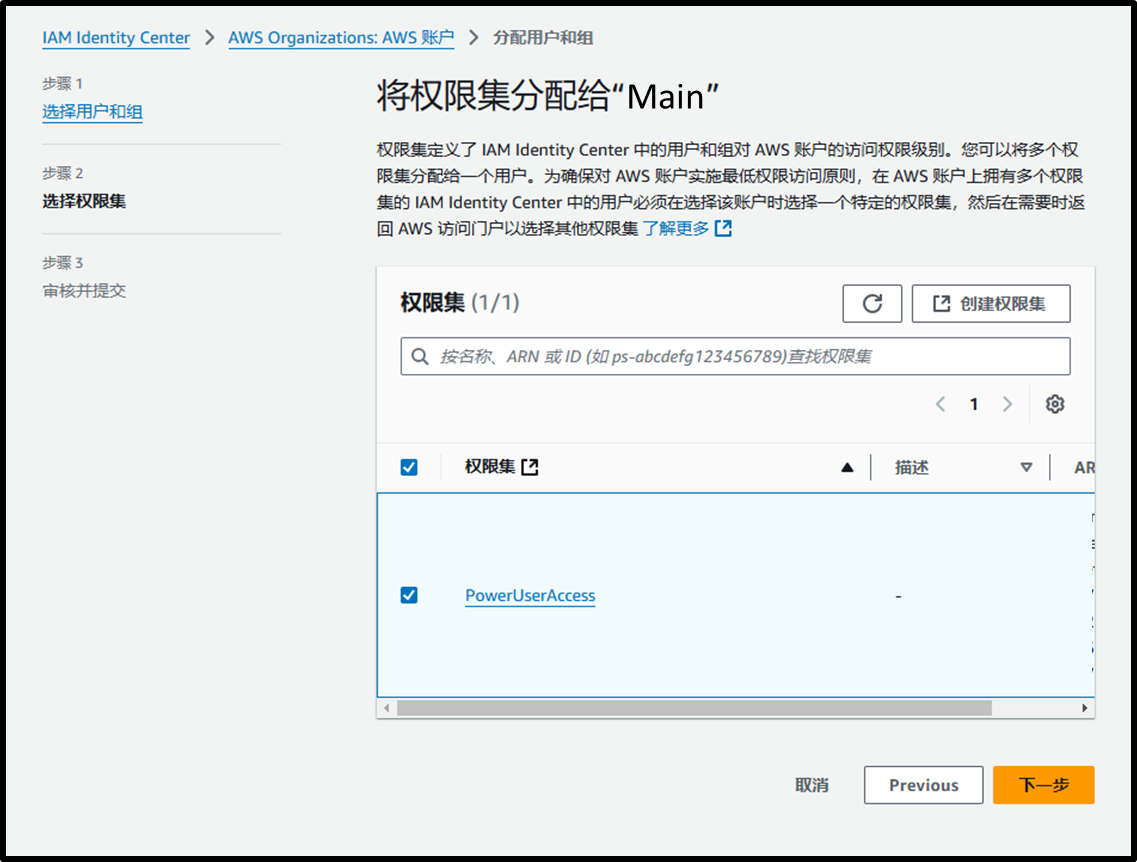Viewport: 1137px width, 862px height.
Task: Open IAM Identity Center breadcrumb link
Action: (x=116, y=38)
